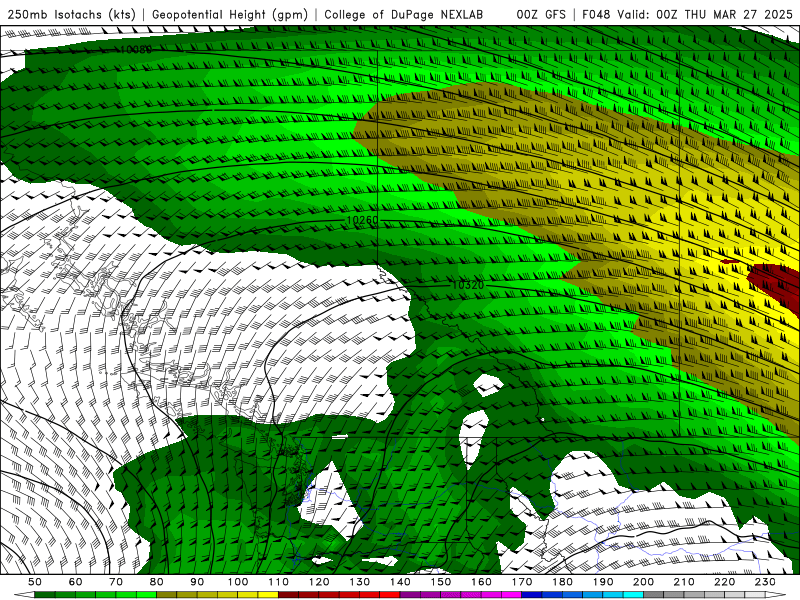Viewport: 800px width, 600px height.
Task: Click the brightest green 75–80 kt colorbar swatch
Action: click(146, 595)
